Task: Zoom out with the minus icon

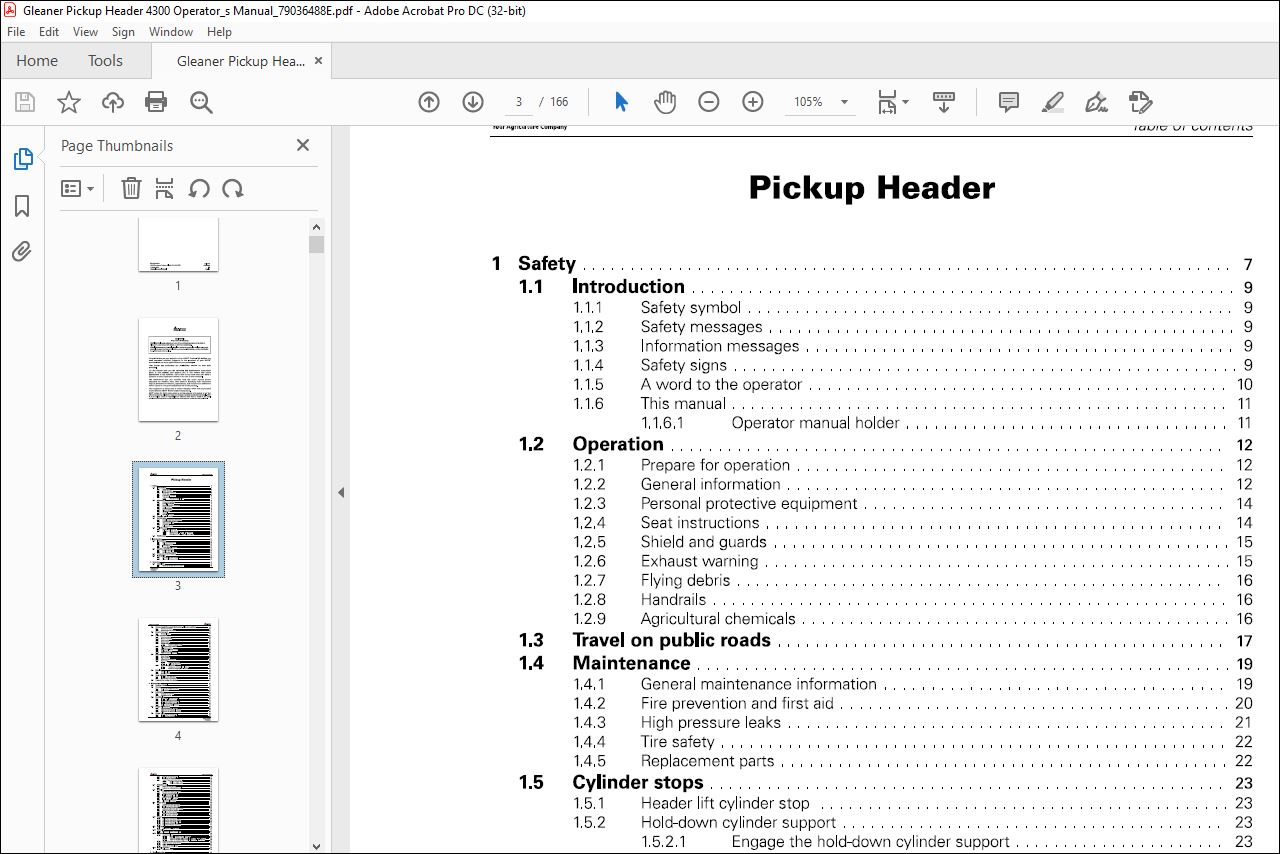Action: coord(709,102)
